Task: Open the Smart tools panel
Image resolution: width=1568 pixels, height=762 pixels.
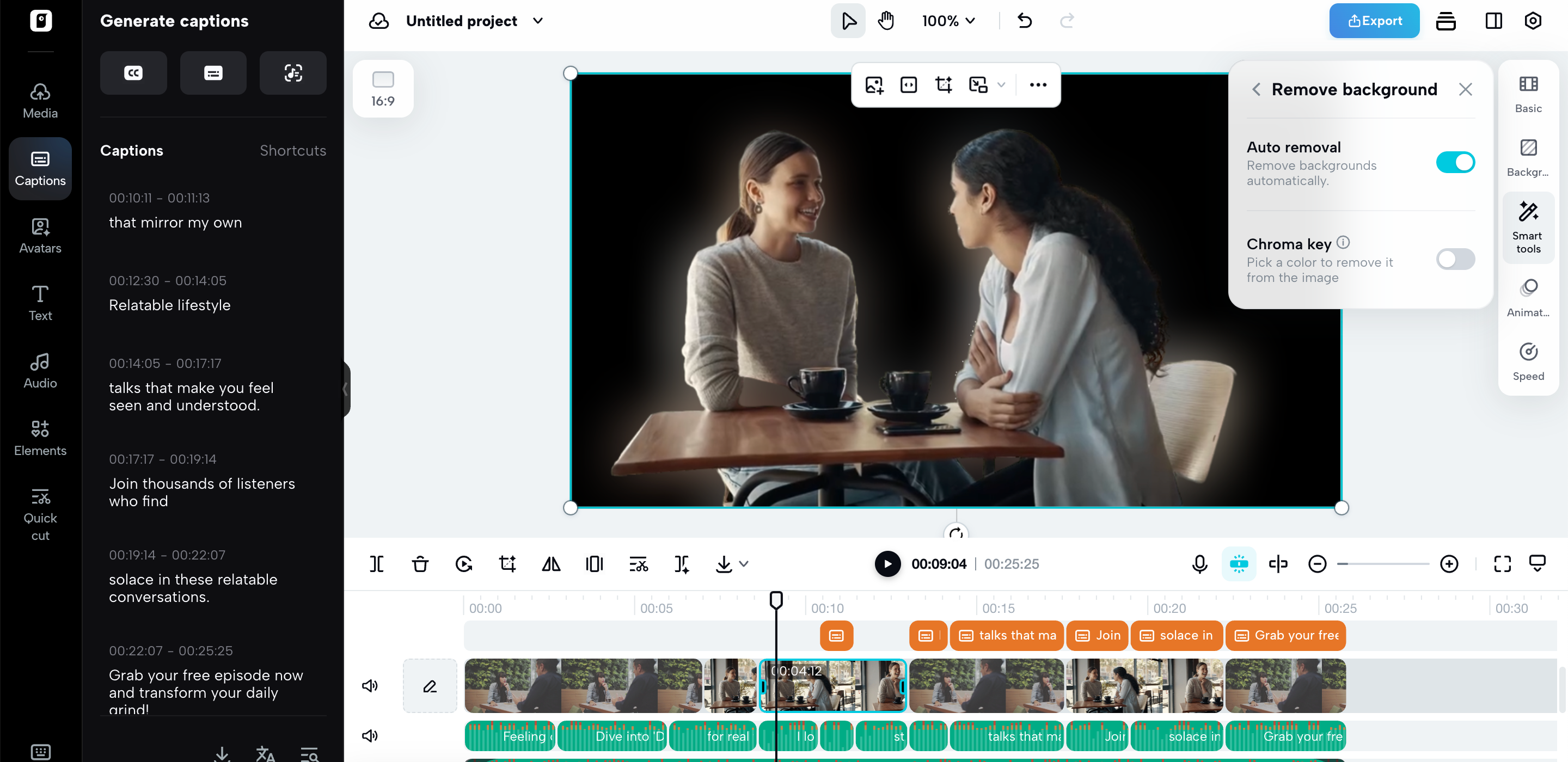Action: (1528, 227)
